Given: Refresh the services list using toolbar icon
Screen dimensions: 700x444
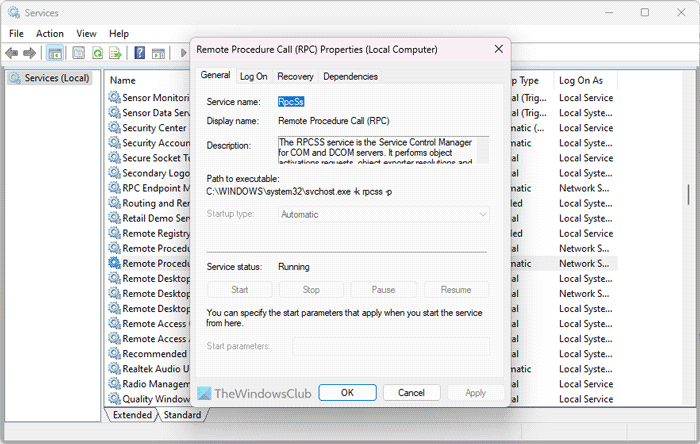Looking at the screenshot, I should click(x=97, y=53).
